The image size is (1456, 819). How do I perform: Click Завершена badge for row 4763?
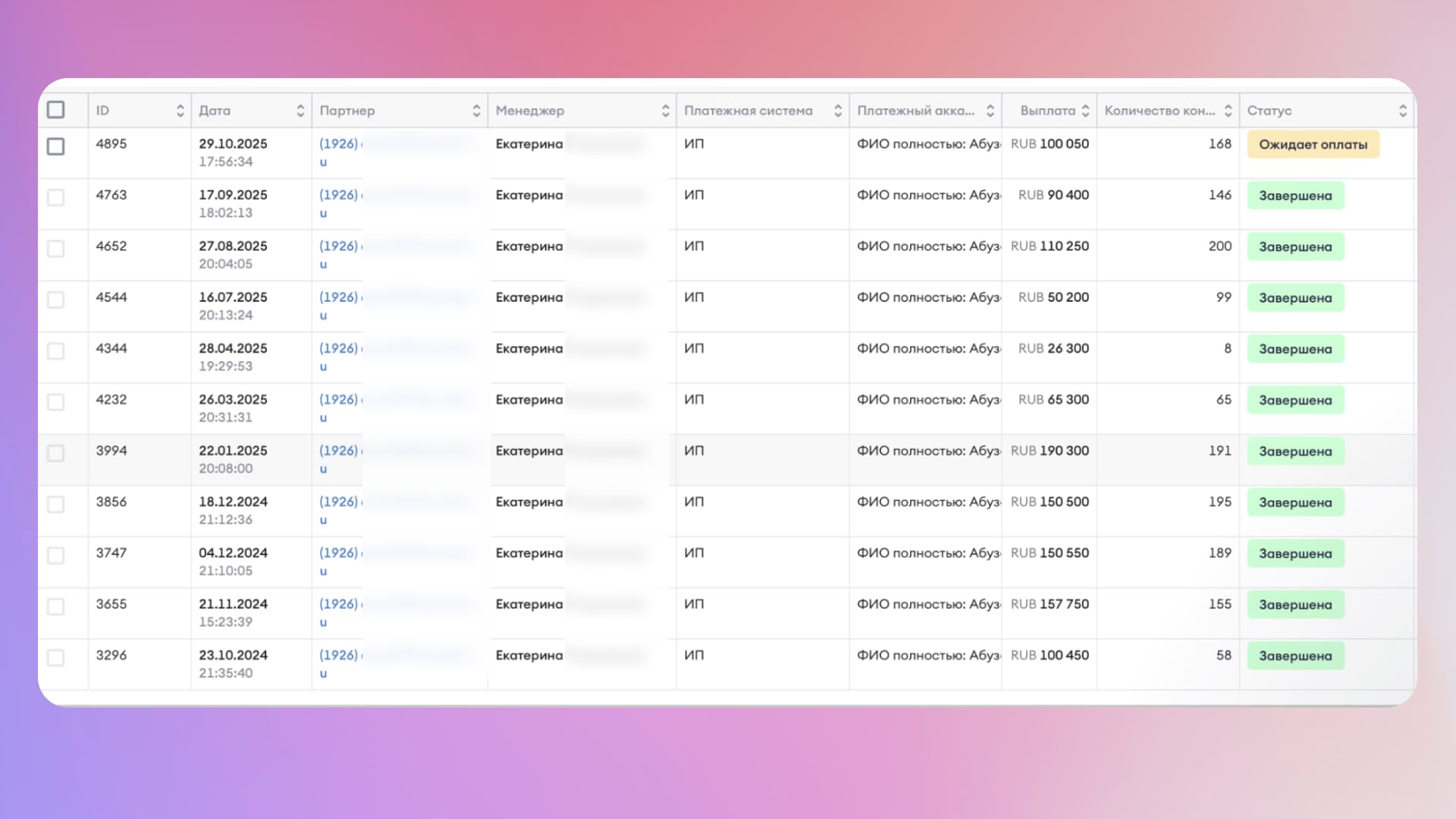1295,196
